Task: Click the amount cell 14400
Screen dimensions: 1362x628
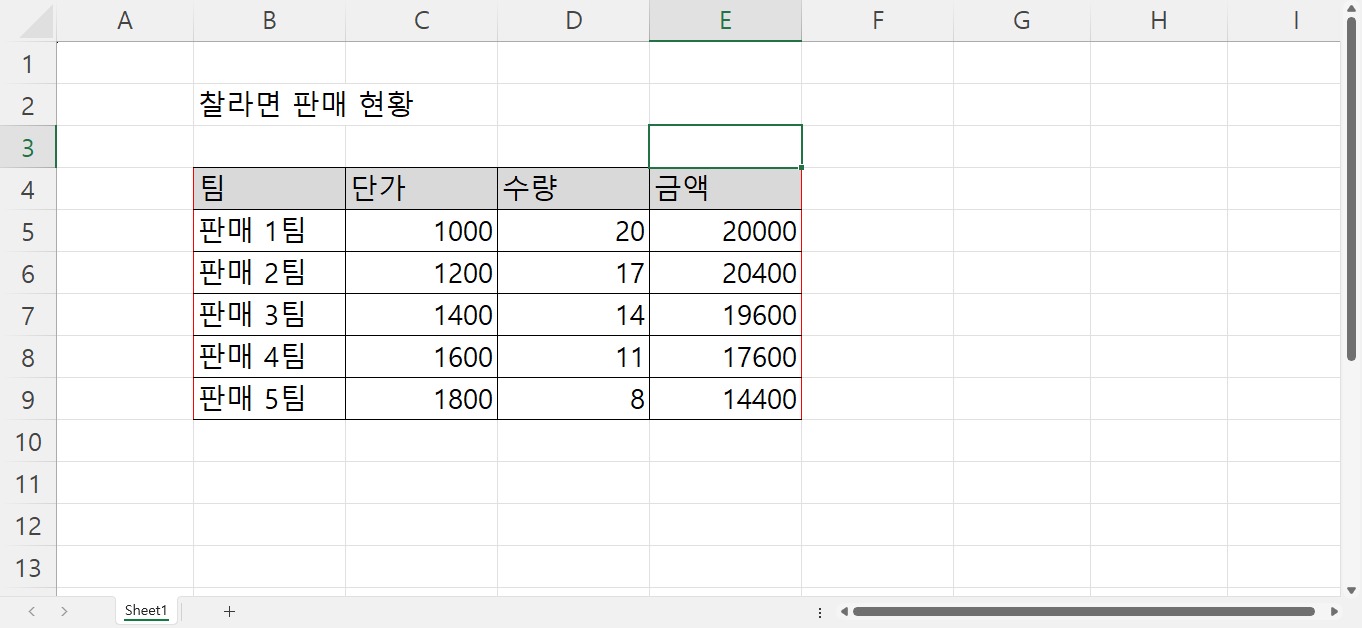Action: tap(725, 399)
